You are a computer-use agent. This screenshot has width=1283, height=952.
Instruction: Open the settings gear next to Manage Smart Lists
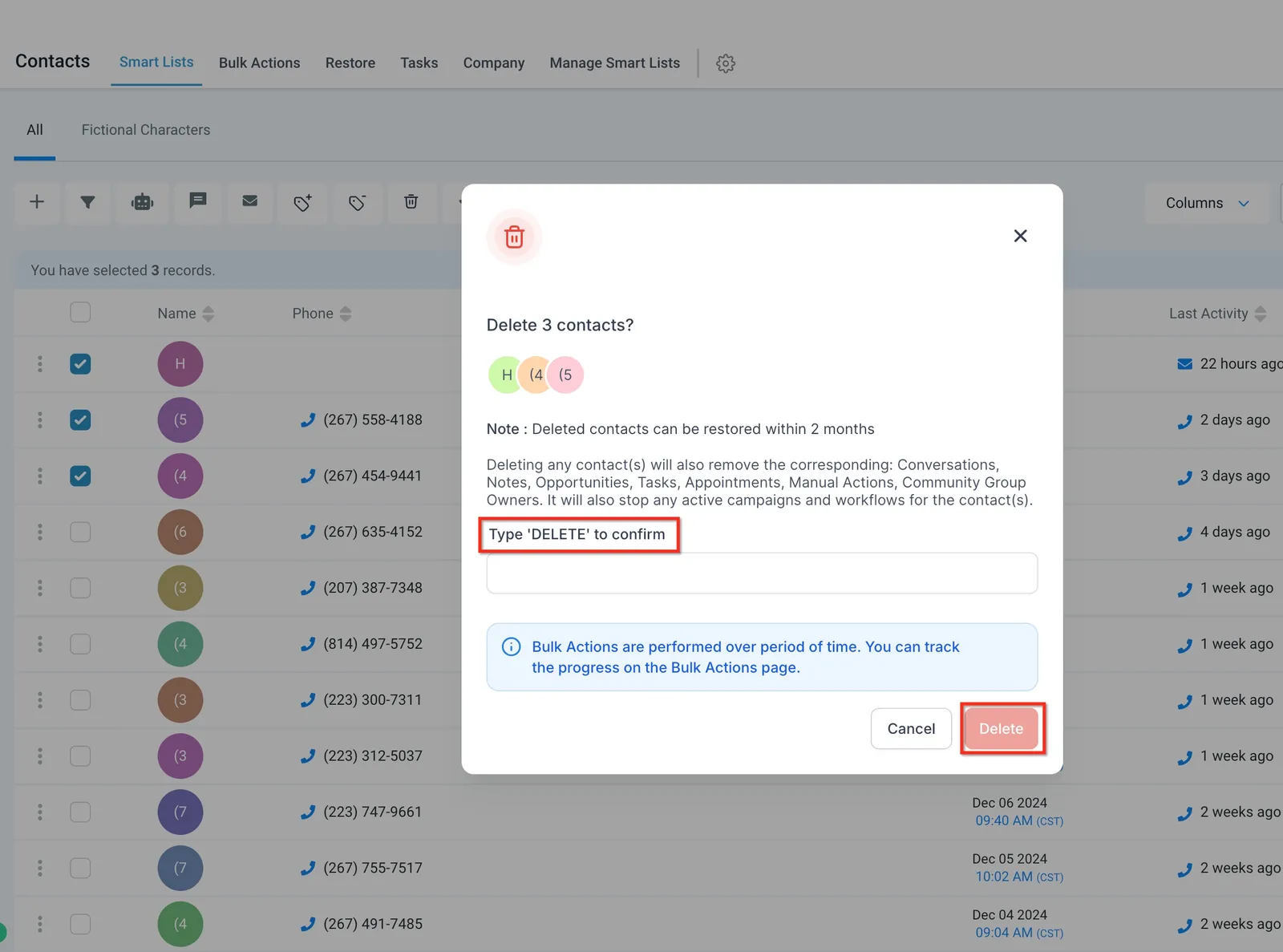(726, 63)
